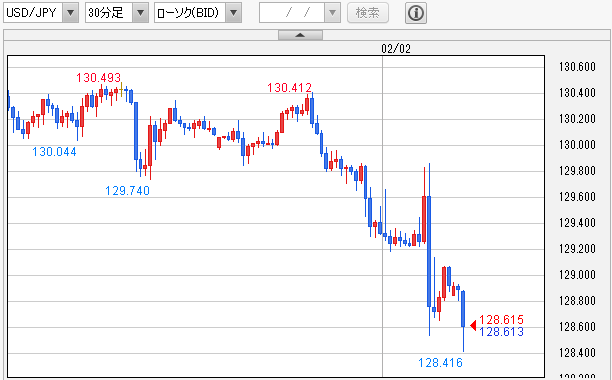Select the 128.416 low price label

440,363
